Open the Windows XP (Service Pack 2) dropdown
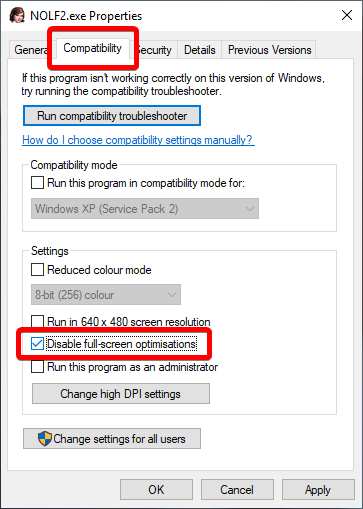 tap(145, 209)
